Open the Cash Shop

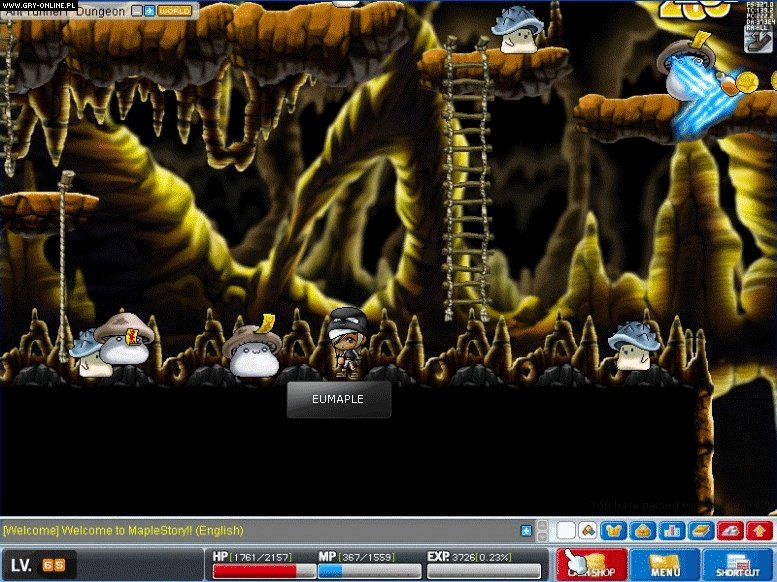pos(592,565)
